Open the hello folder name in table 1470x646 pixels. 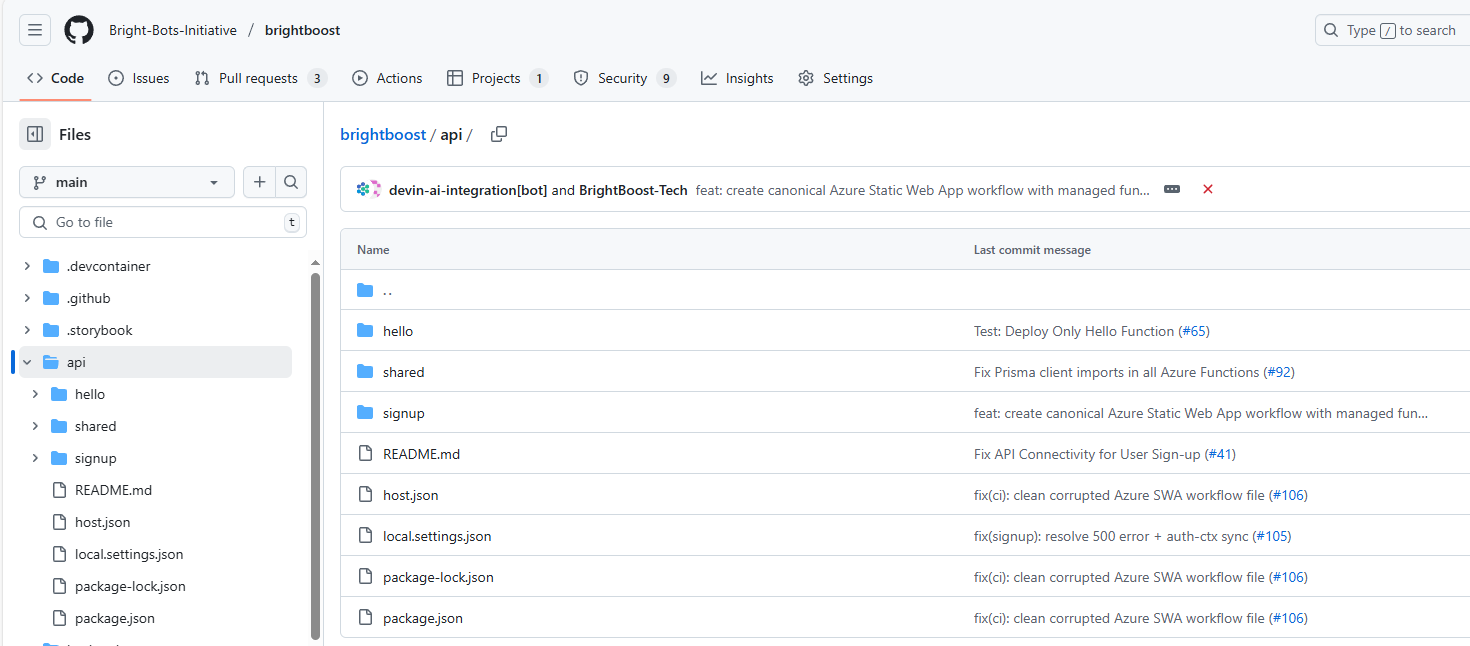[398, 331]
